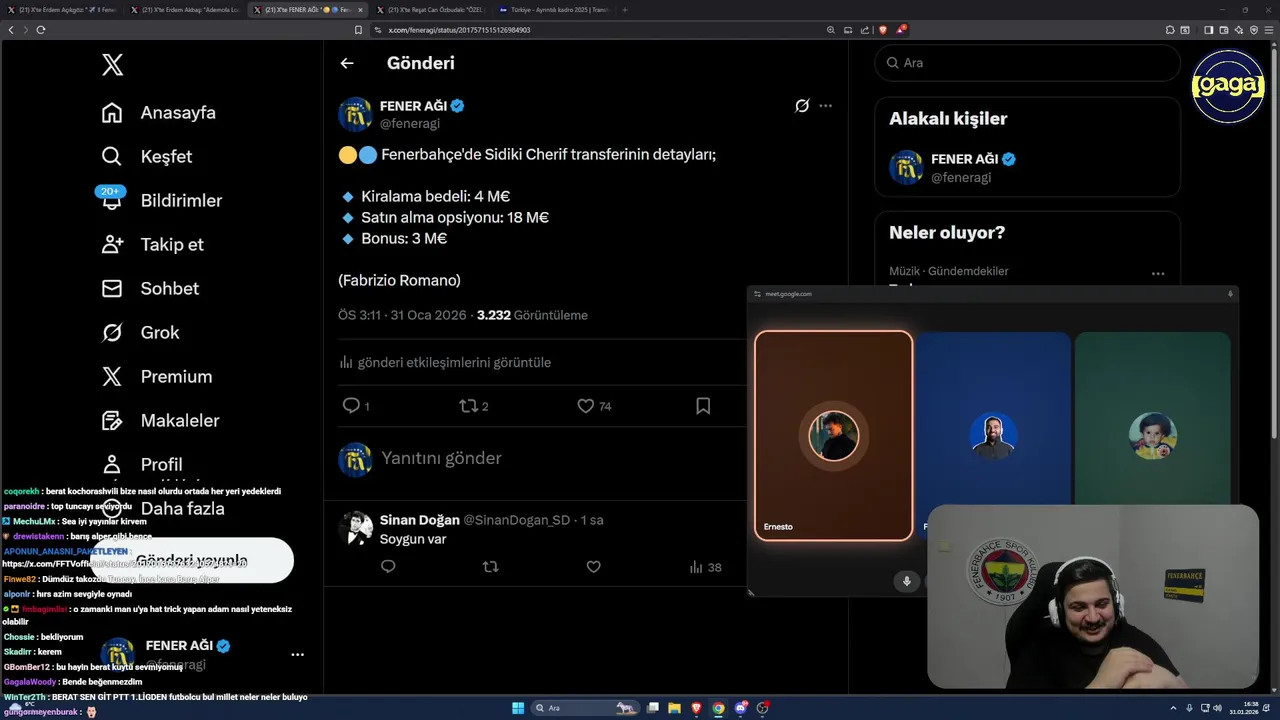Switch to the Erdem Akbaş tab
Image resolution: width=1280 pixels, height=720 pixels.
coord(183,10)
